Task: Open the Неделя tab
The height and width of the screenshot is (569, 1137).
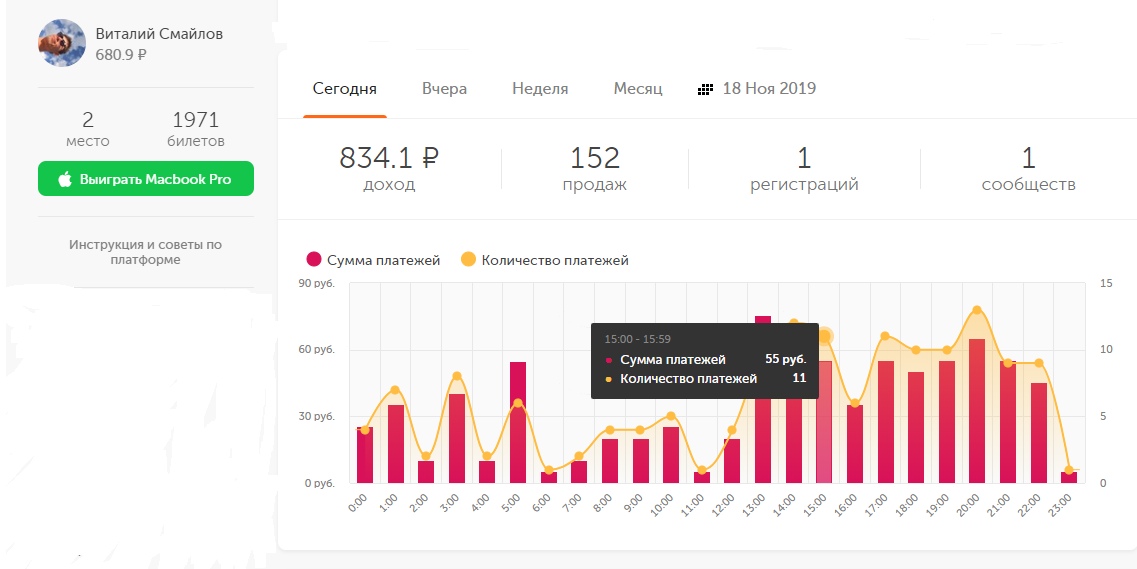Action: coord(540,89)
